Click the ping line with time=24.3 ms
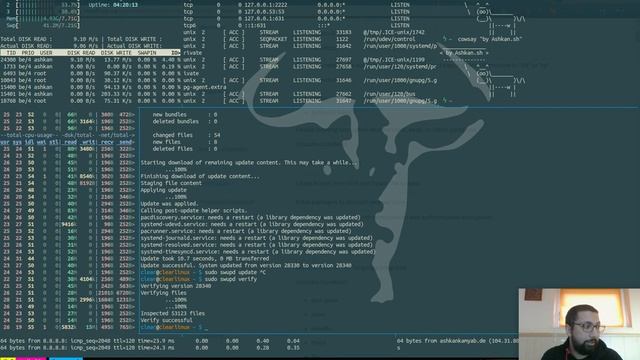The width and height of the screenshot is (640, 360). (87, 348)
